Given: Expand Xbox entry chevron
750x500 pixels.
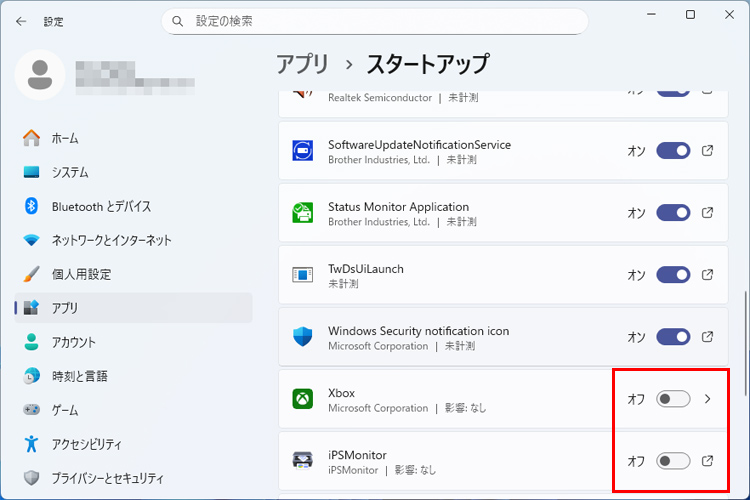Looking at the screenshot, I should tap(707, 399).
